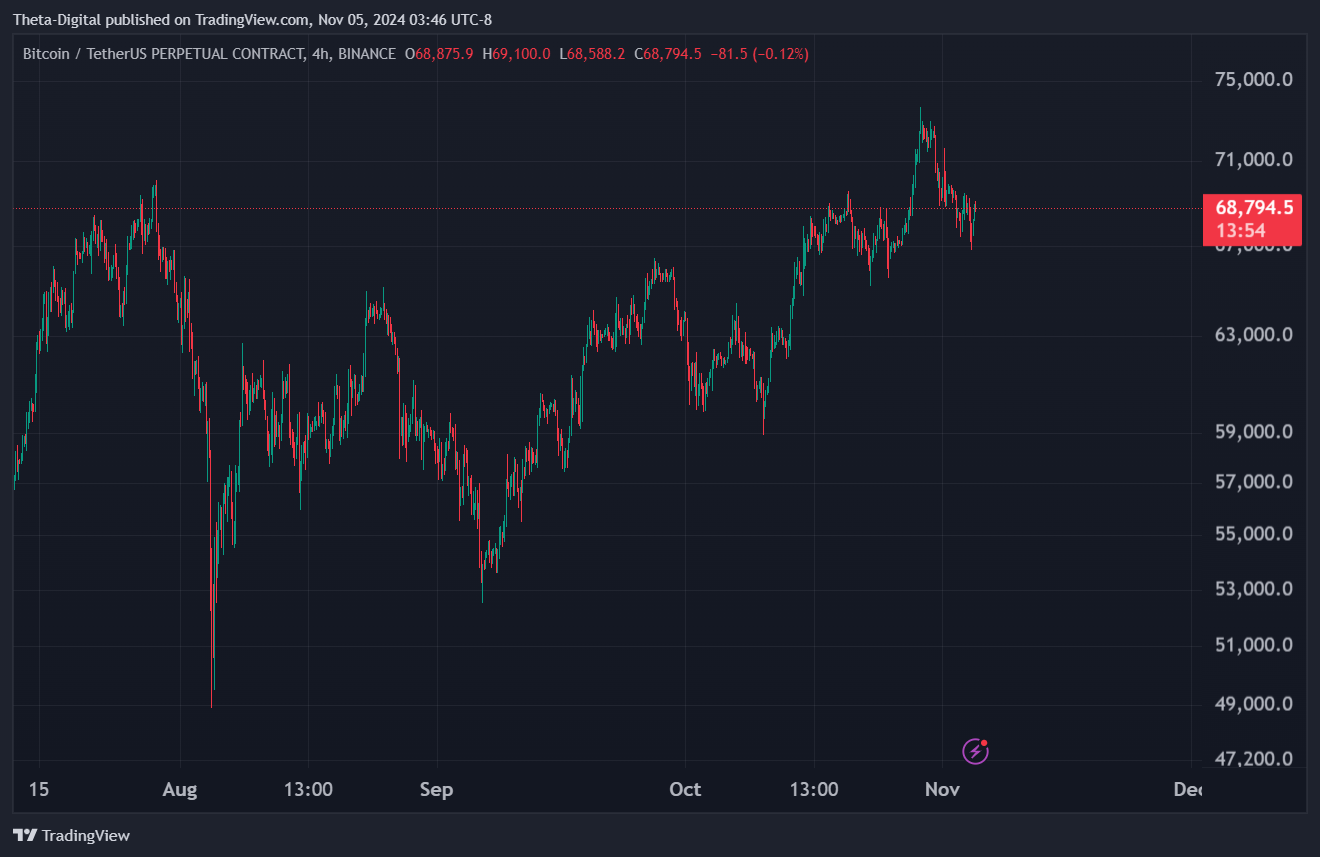Click the Sep label on time axis
The height and width of the screenshot is (857, 1320).
(436, 790)
